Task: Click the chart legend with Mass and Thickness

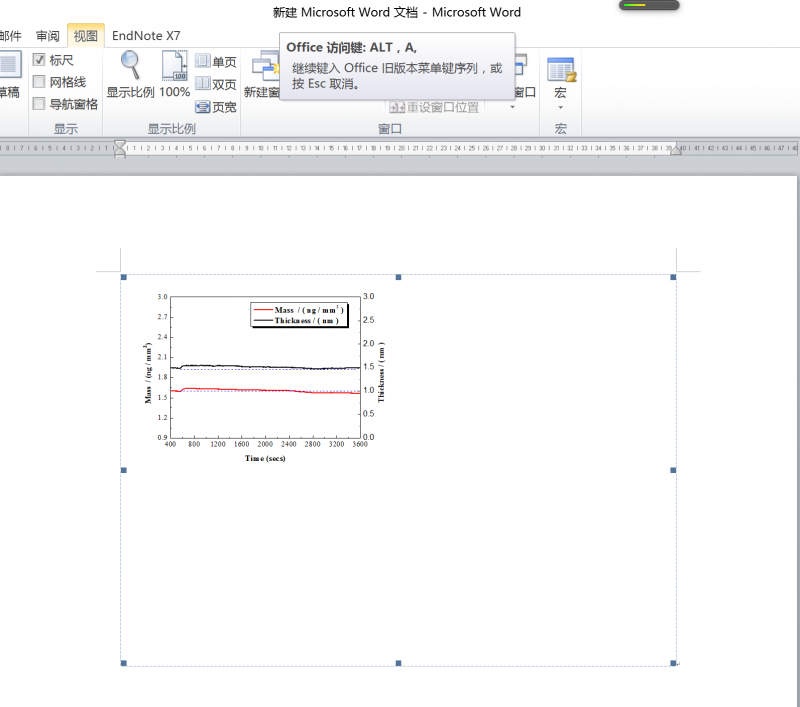Action: 299,315
